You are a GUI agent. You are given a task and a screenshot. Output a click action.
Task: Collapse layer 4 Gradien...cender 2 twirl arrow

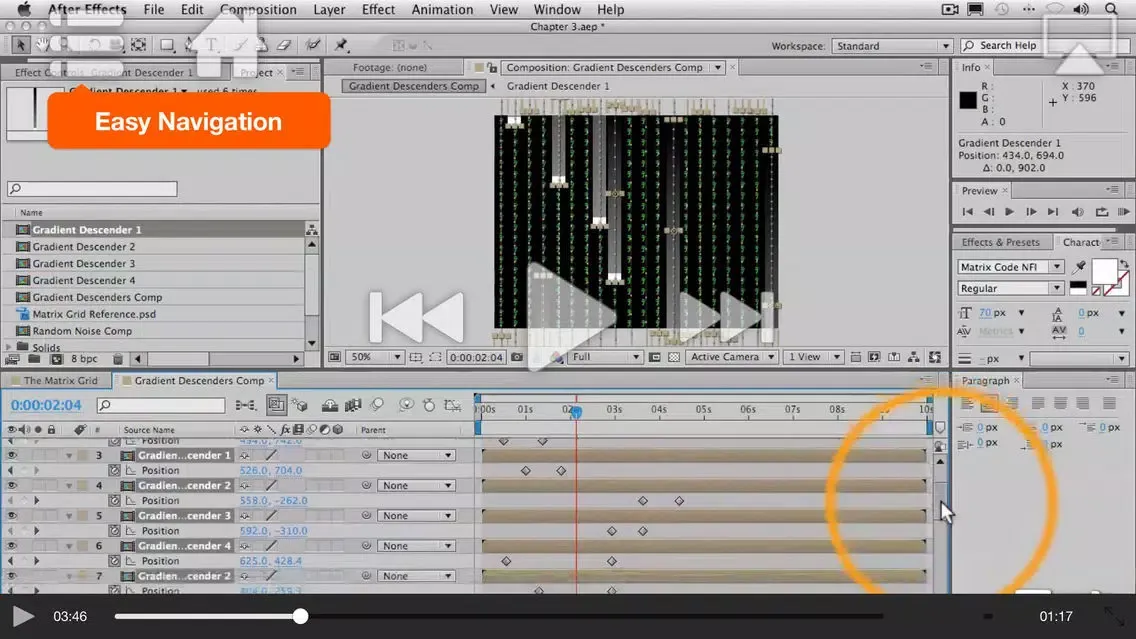pyautogui.click(x=69, y=486)
